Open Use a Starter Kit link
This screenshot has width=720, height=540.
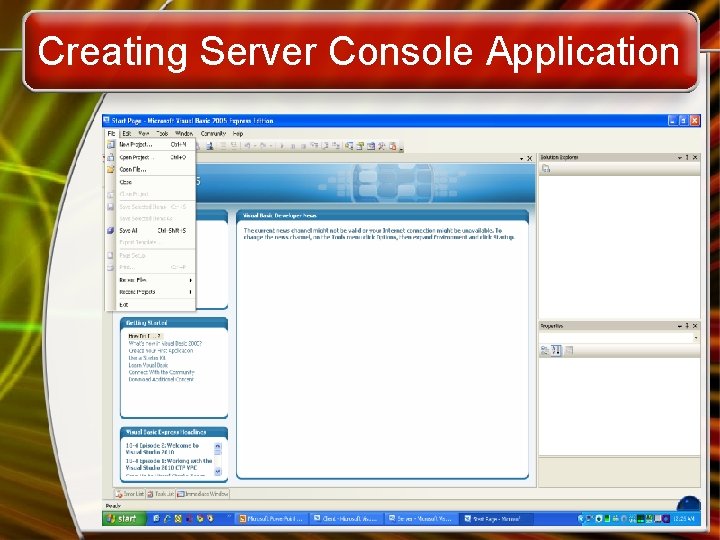click(x=147, y=358)
